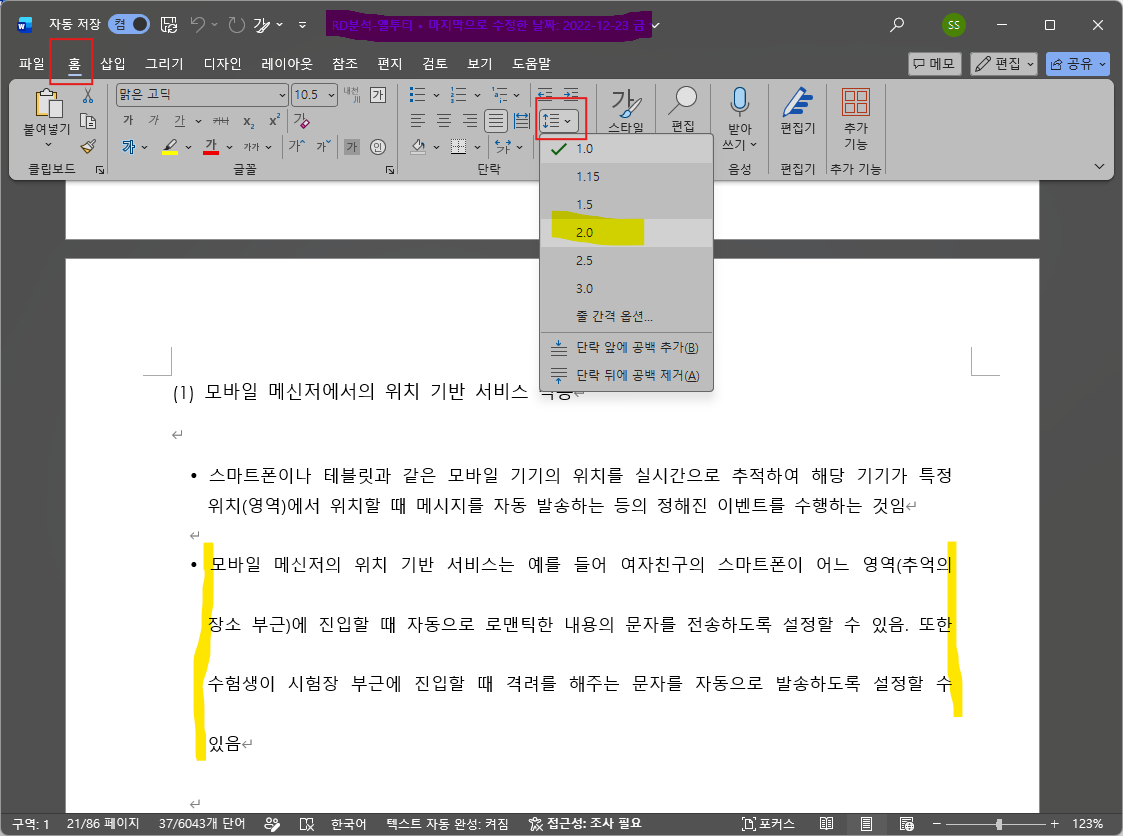The image size is (1123, 836).
Task: Apply strikethrough formatting
Action: pos(221,120)
